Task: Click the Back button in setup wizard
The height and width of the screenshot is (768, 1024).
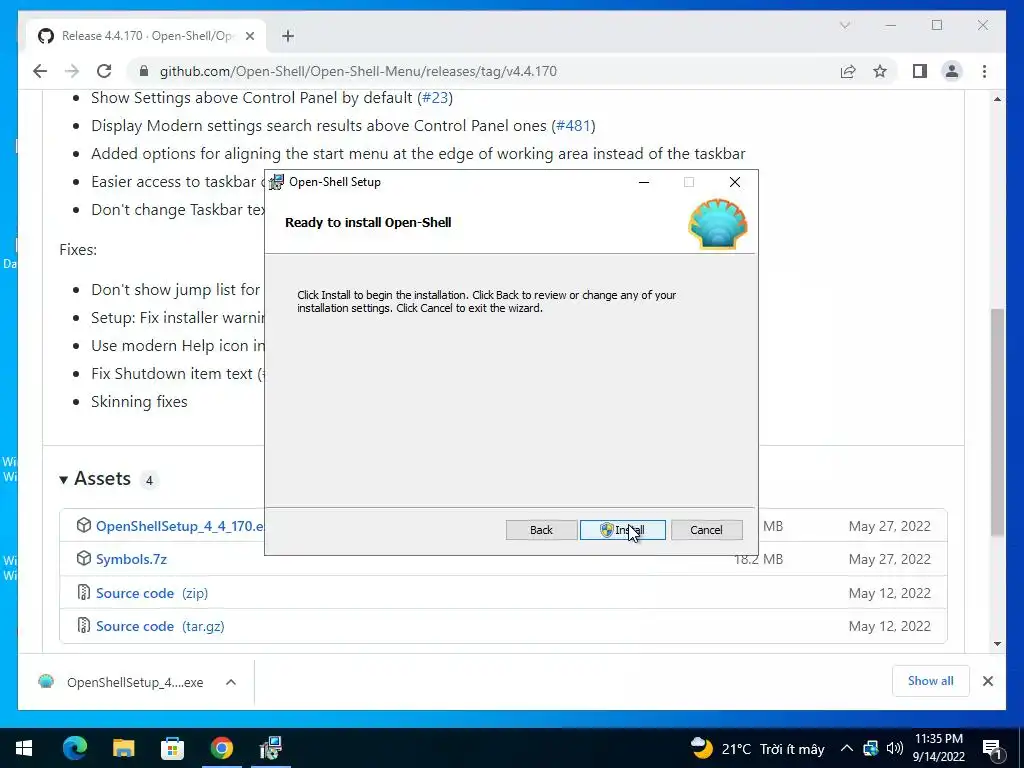Action: pos(541,530)
